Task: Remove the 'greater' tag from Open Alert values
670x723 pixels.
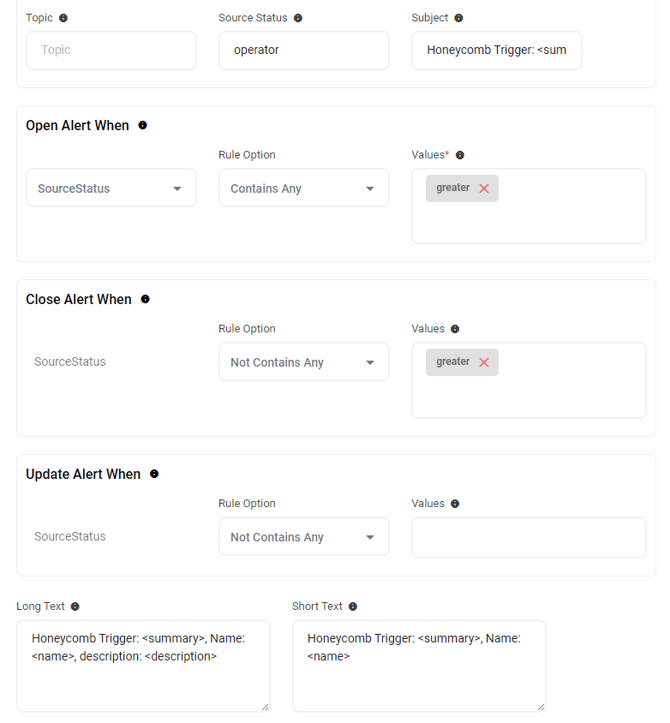Action: coord(484,188)
